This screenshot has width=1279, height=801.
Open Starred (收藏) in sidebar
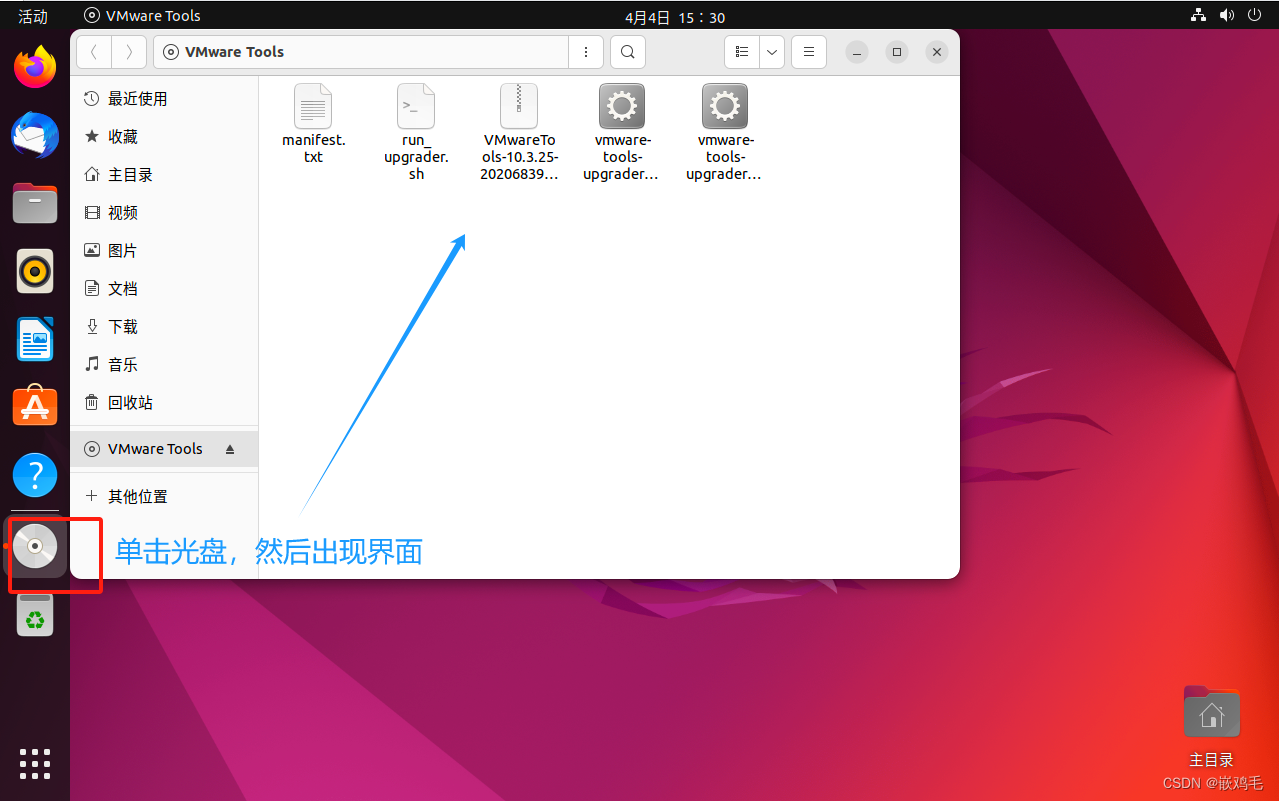164,137
